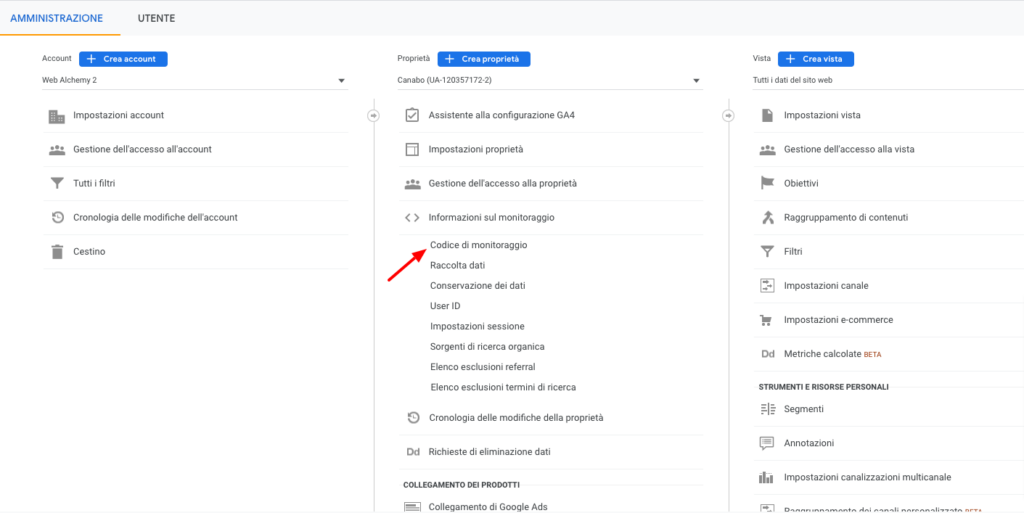Click the shopping cart icon for Impostazioni e-commerce
1024x513 pixels.
click(x=767, y=320)
